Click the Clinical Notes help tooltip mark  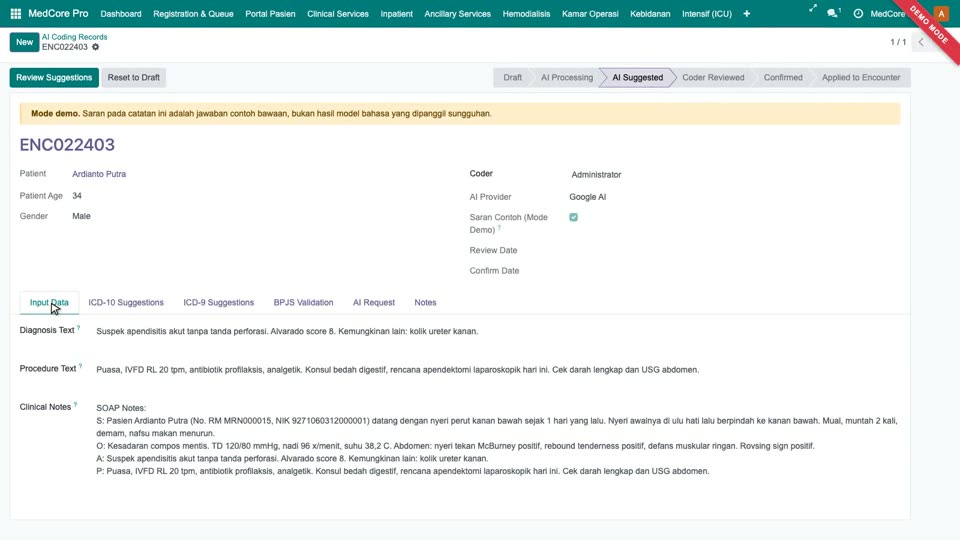pos(75,405)
